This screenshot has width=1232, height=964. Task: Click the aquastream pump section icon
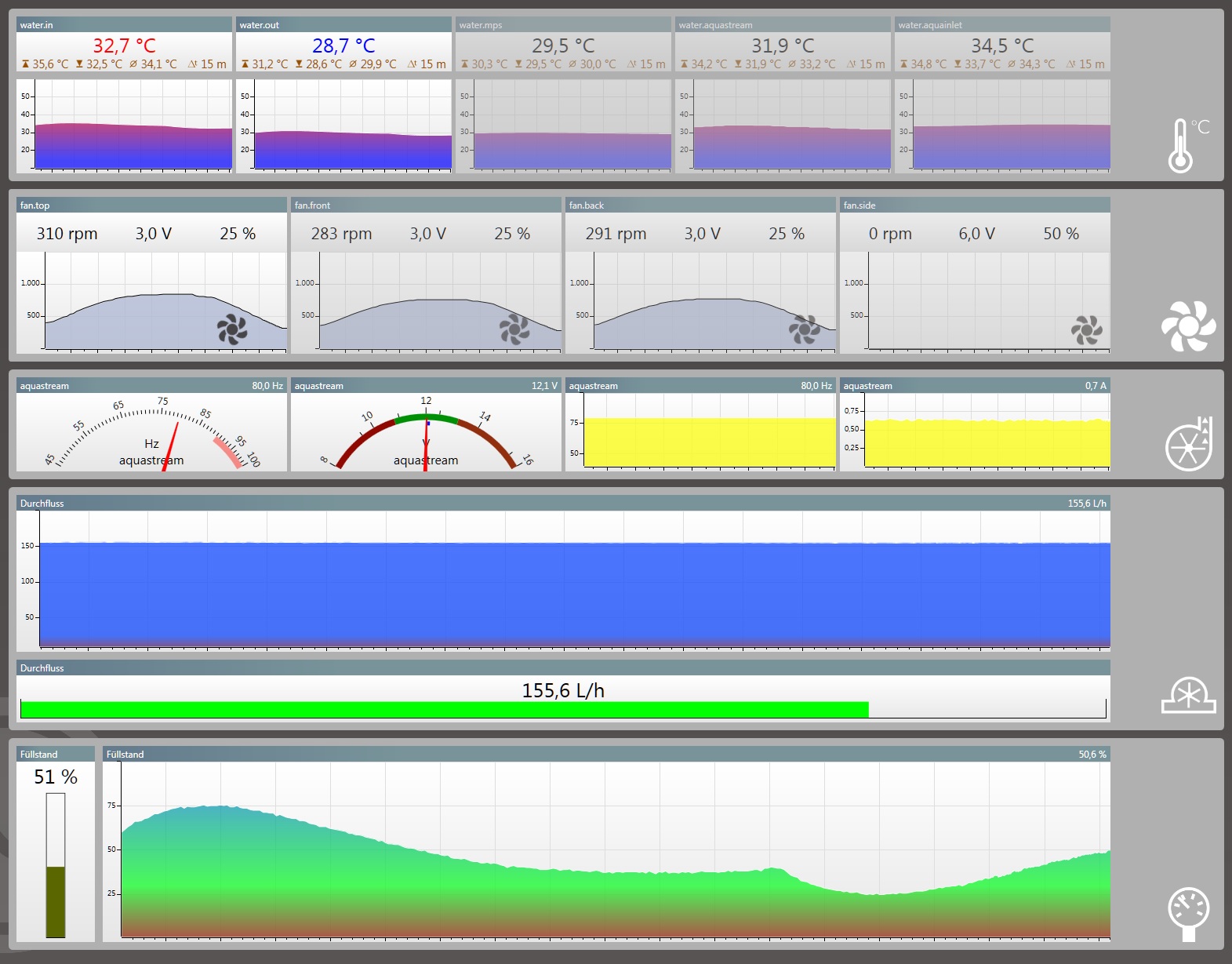click(1189, 445)
